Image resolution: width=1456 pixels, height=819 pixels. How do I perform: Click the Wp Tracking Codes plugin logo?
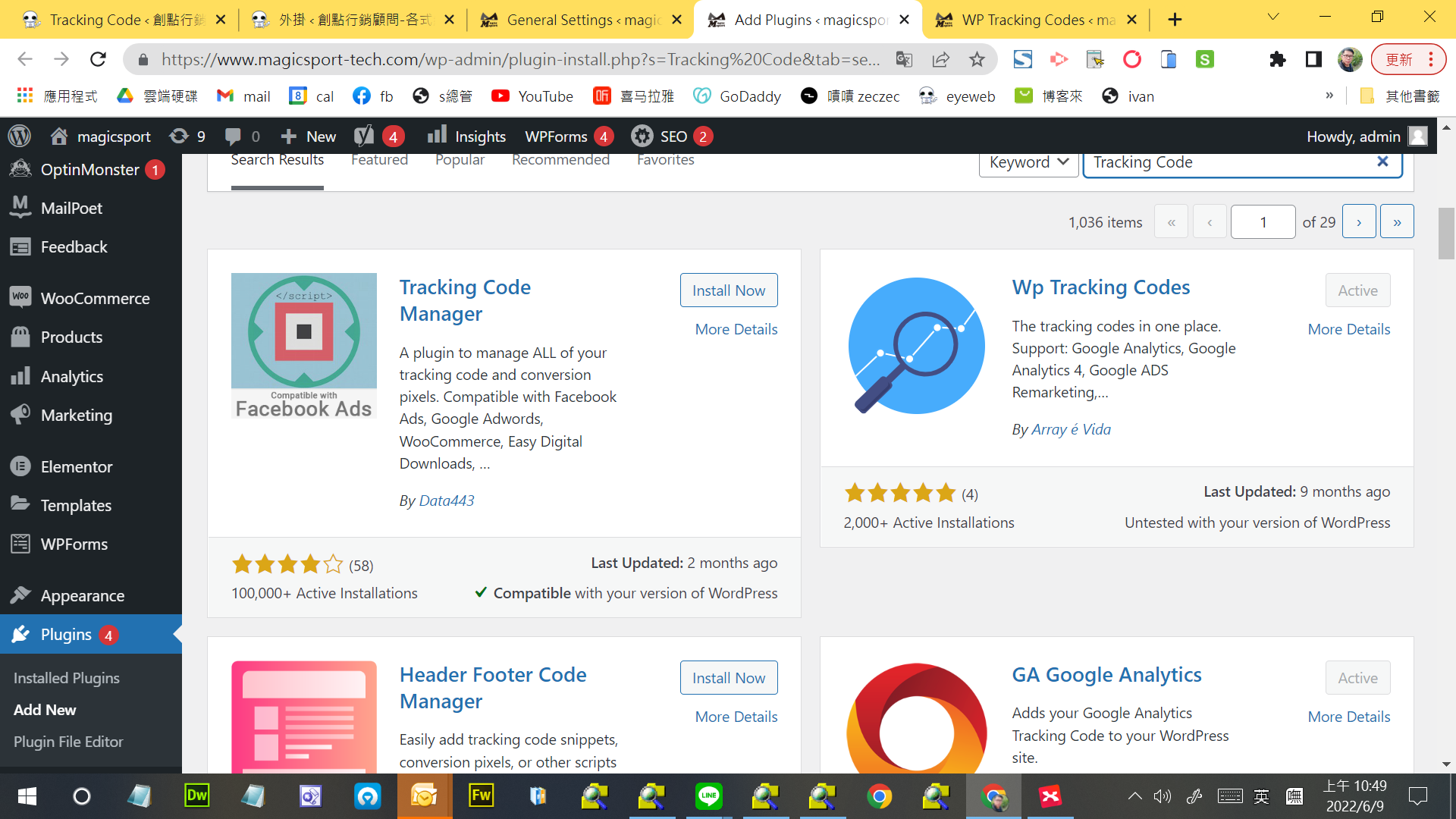point(916,346)
